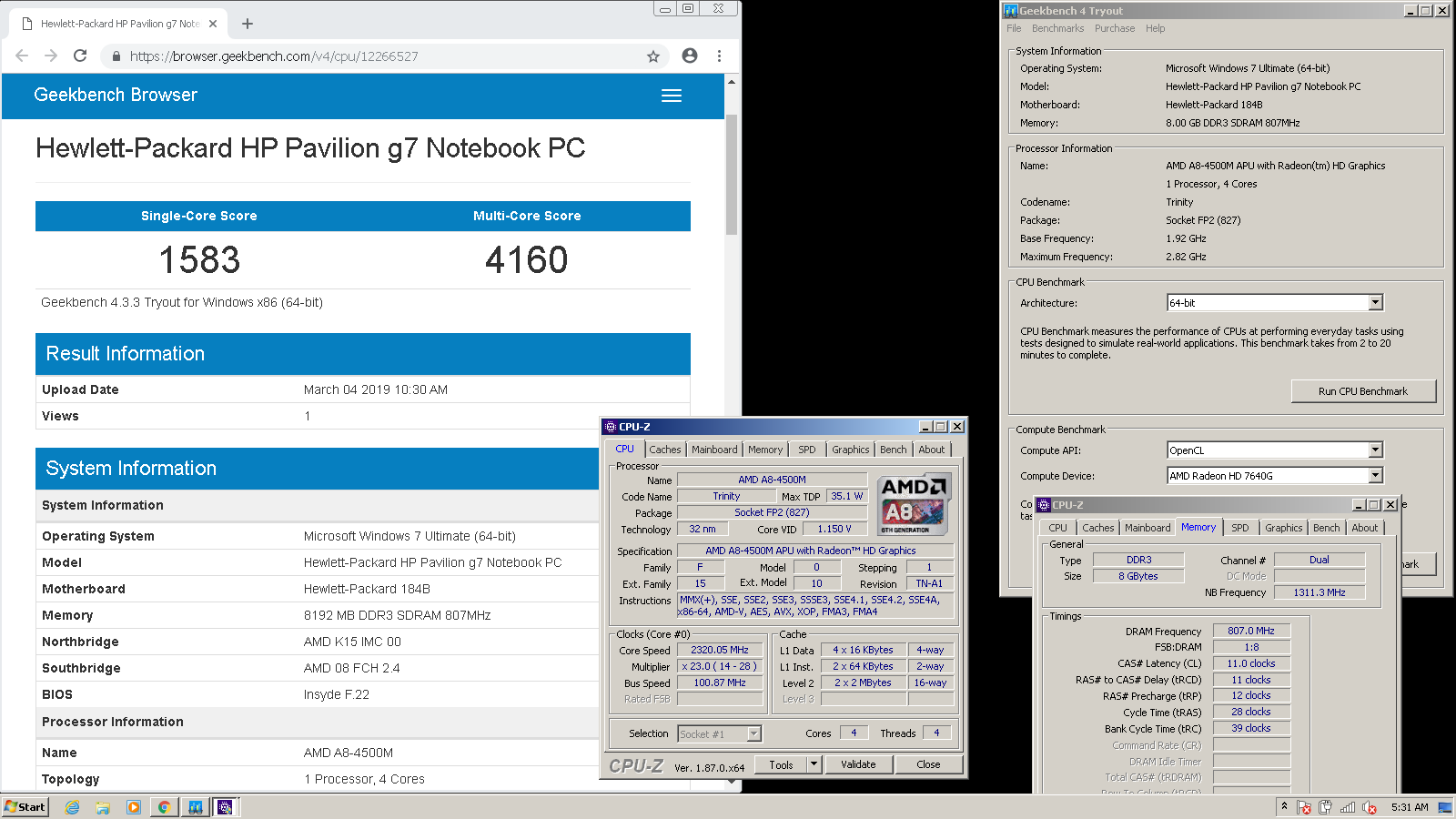Click the Core Speed value 2320.05 MHz
The width and height of the screenshot is (1456, 819).
coord(720,650)
